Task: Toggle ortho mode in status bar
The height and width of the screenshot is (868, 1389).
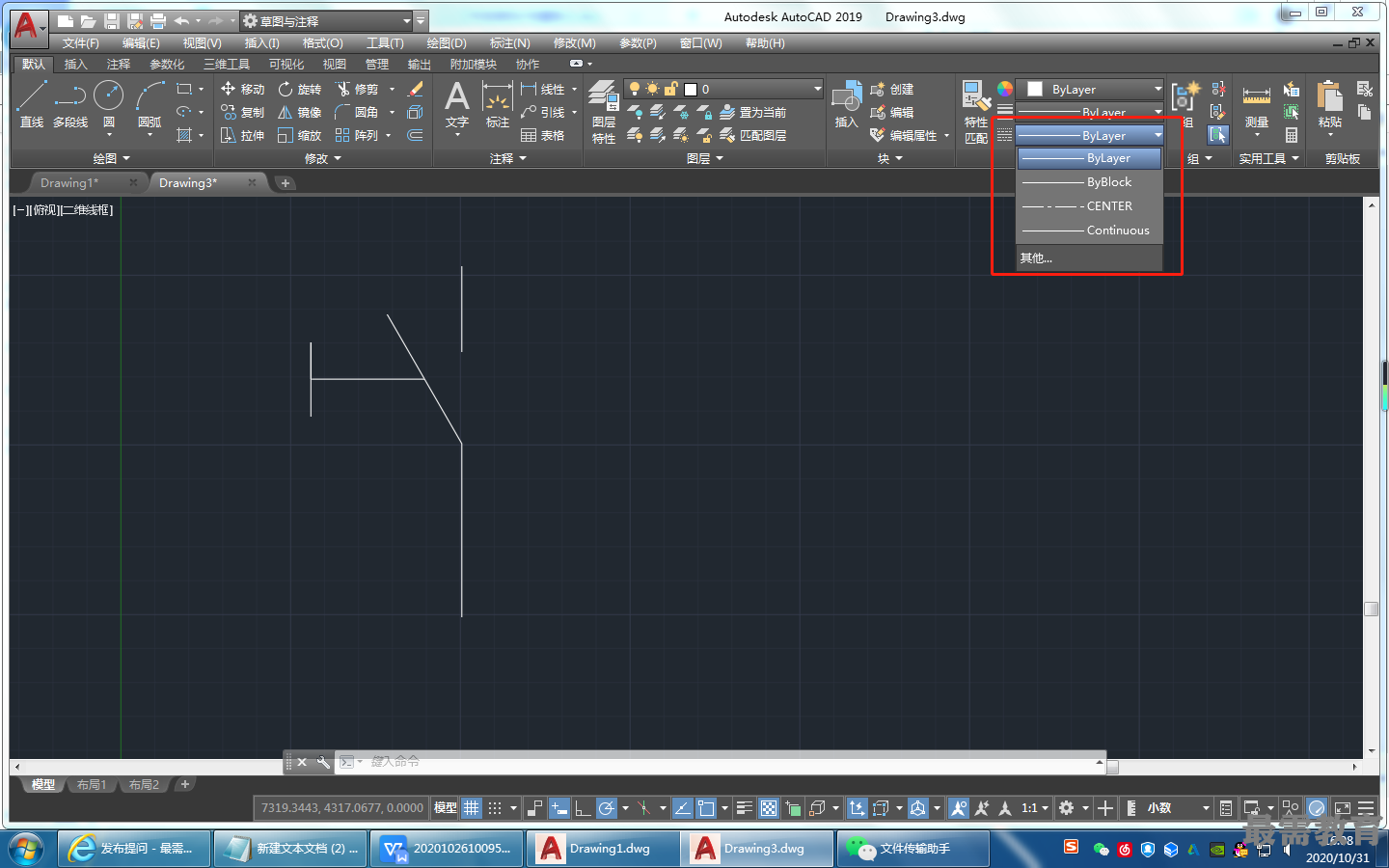Action: (x=583, y=808)
